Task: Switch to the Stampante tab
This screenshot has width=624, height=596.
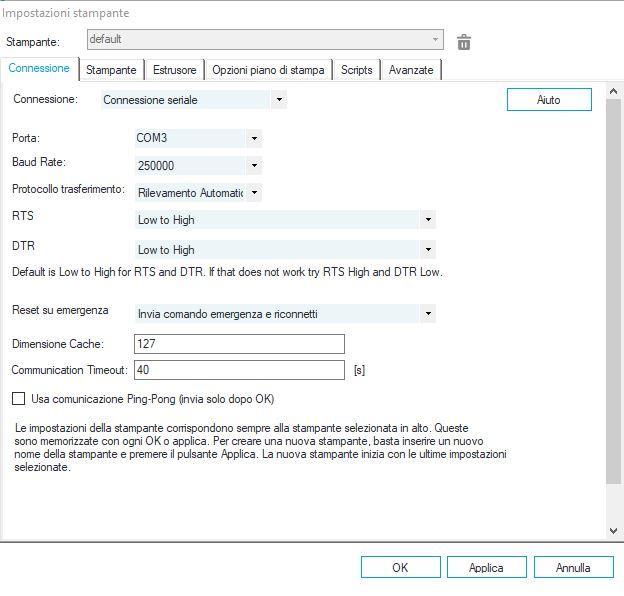Action: point(111,70)
